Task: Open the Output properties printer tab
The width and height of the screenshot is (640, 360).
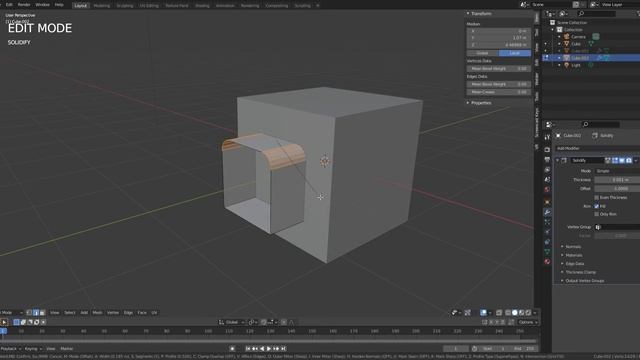Action: (x=547, y=160)
